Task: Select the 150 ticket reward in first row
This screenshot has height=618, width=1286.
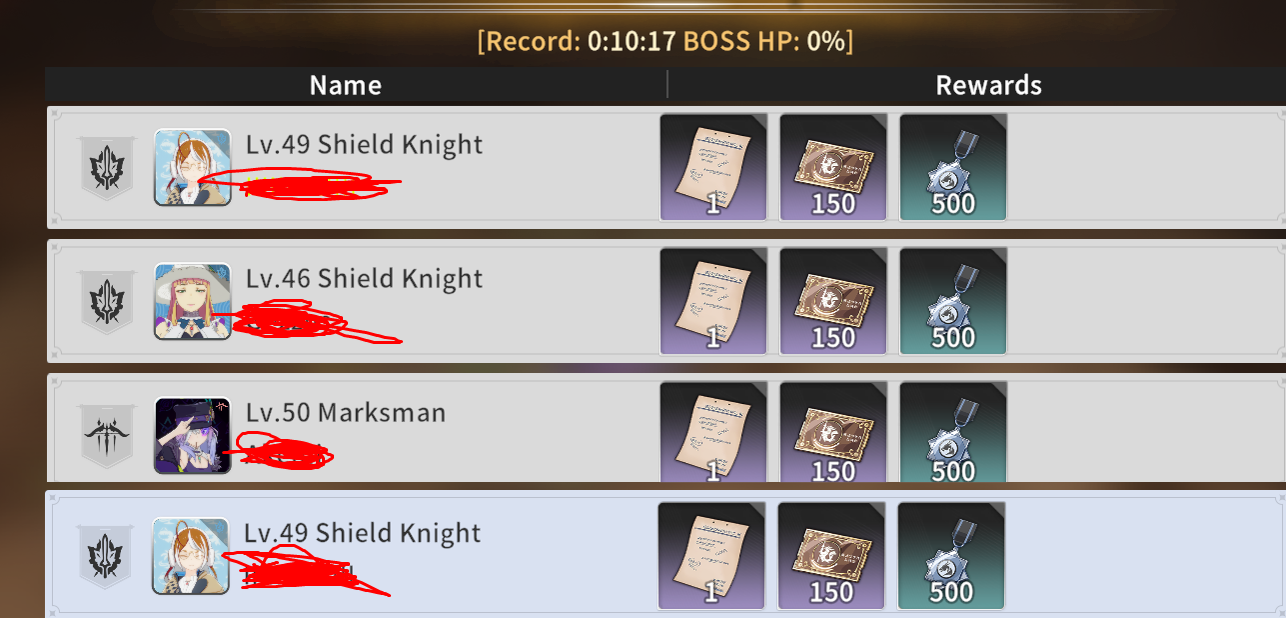Action: click(x=833, y=167)
